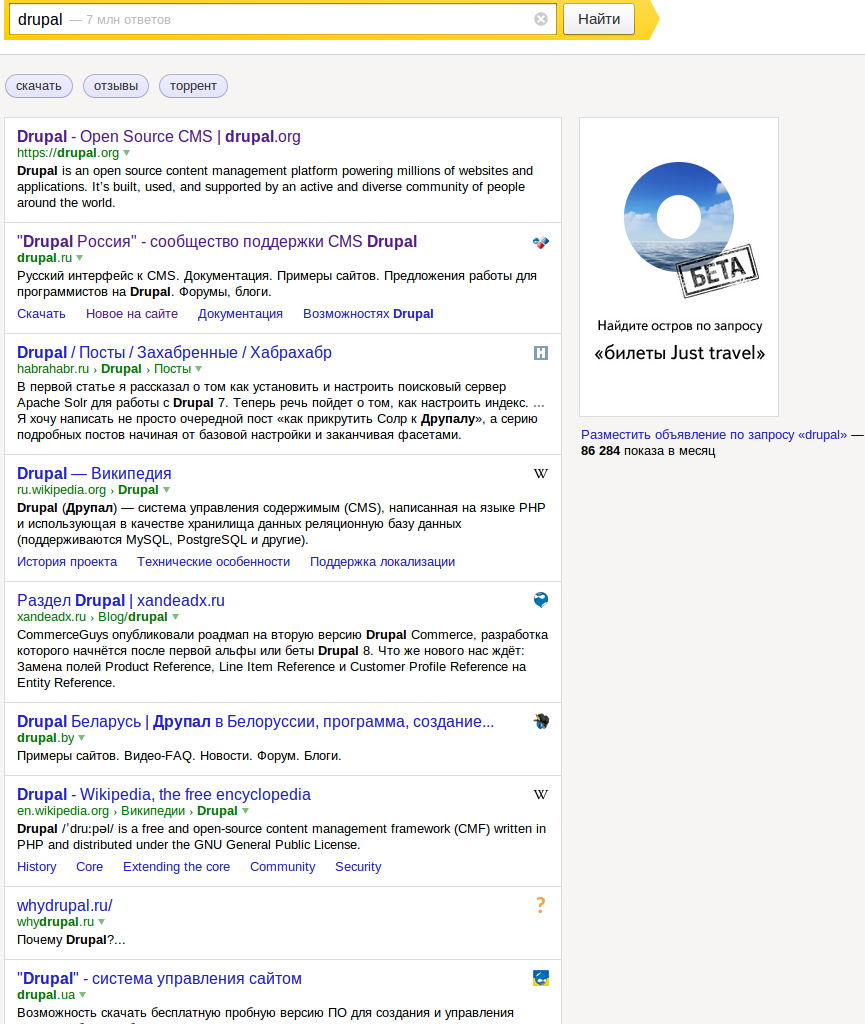865x1024 pixels.
Task: Click the Habrahabr favicon icon
Action: click(x=541, y=353)
